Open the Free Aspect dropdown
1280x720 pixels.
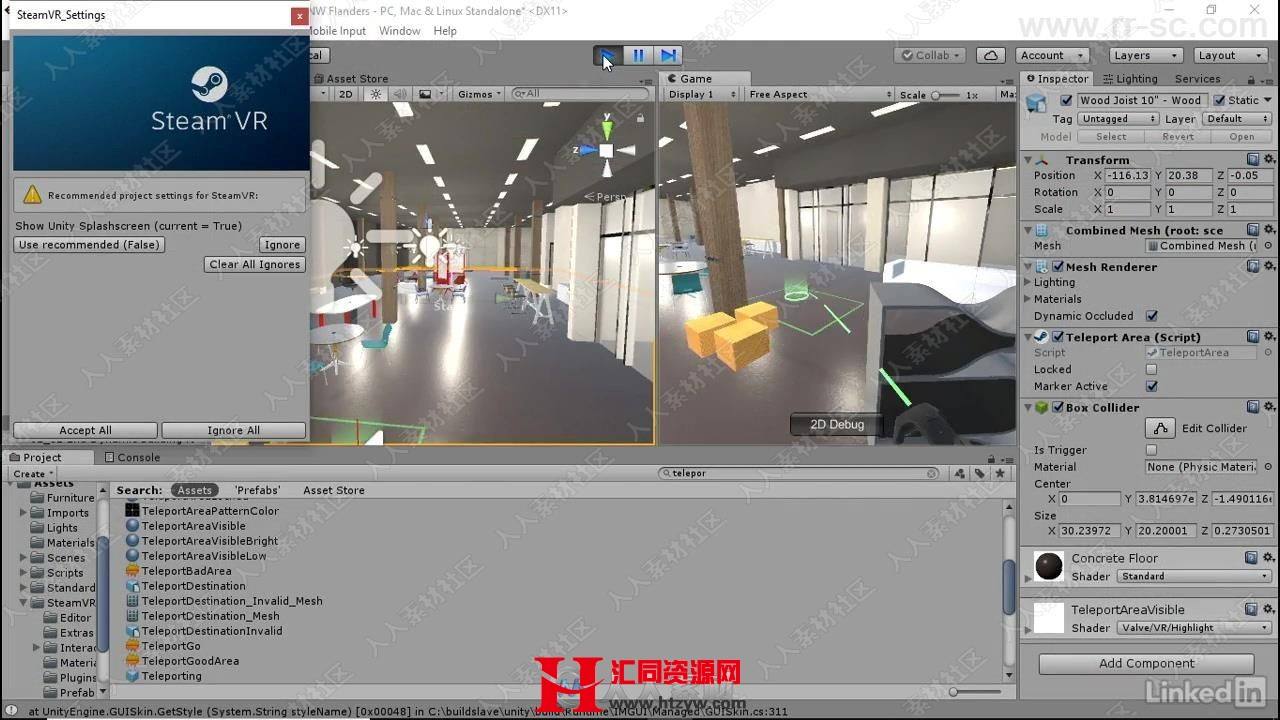[819, 94]
